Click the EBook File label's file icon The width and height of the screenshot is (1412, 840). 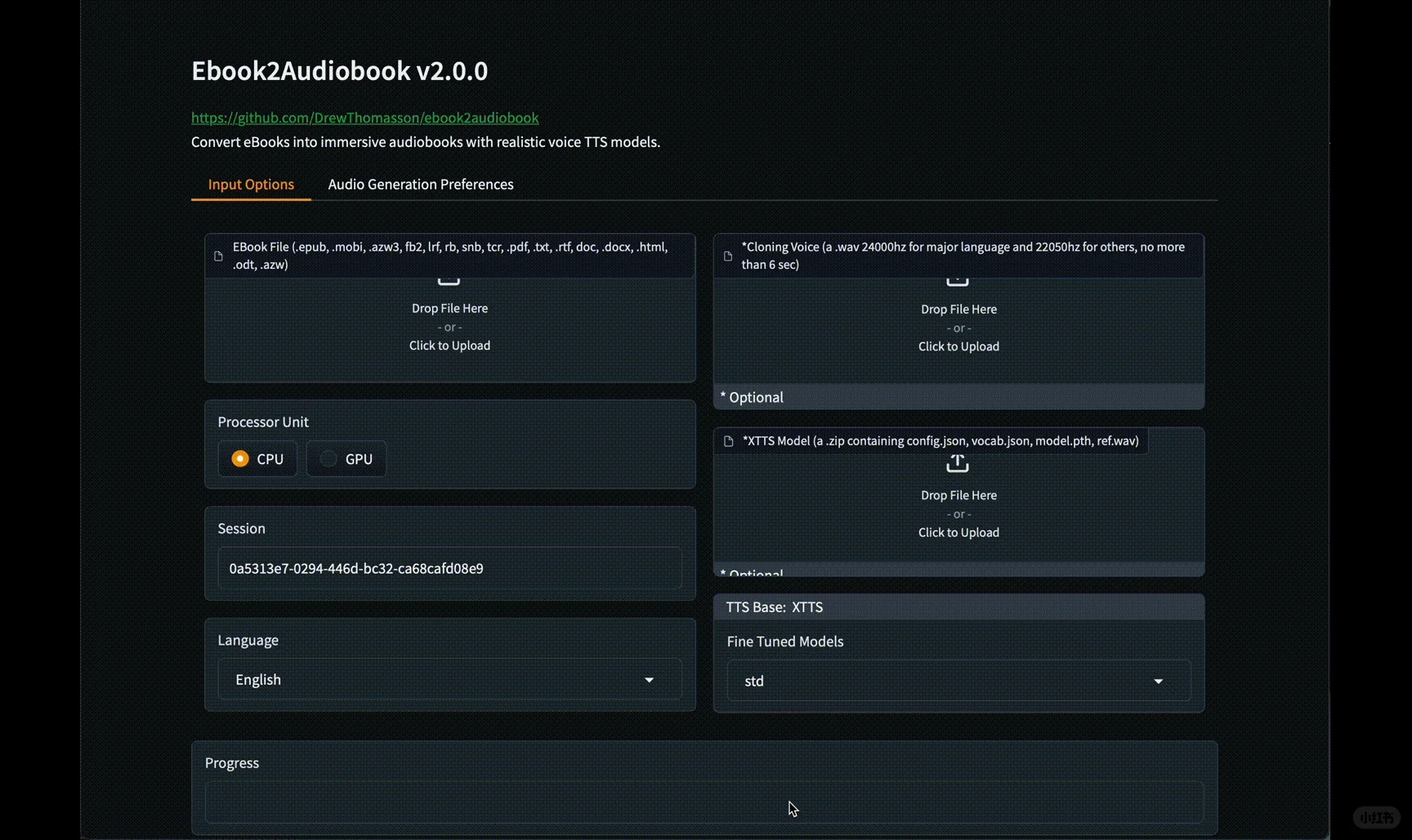pos(218,256)
